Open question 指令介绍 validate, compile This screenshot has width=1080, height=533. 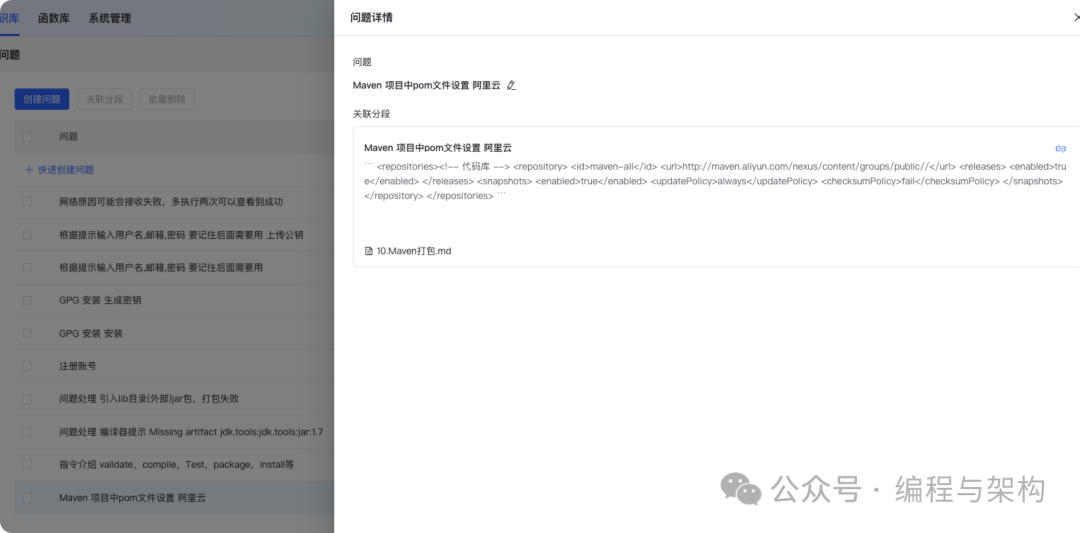[x=176, y=465]
